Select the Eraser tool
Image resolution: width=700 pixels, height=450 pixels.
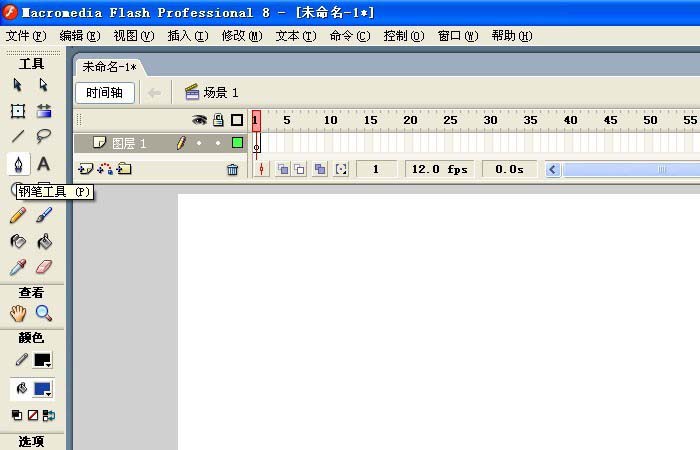[x=44, y=267]
